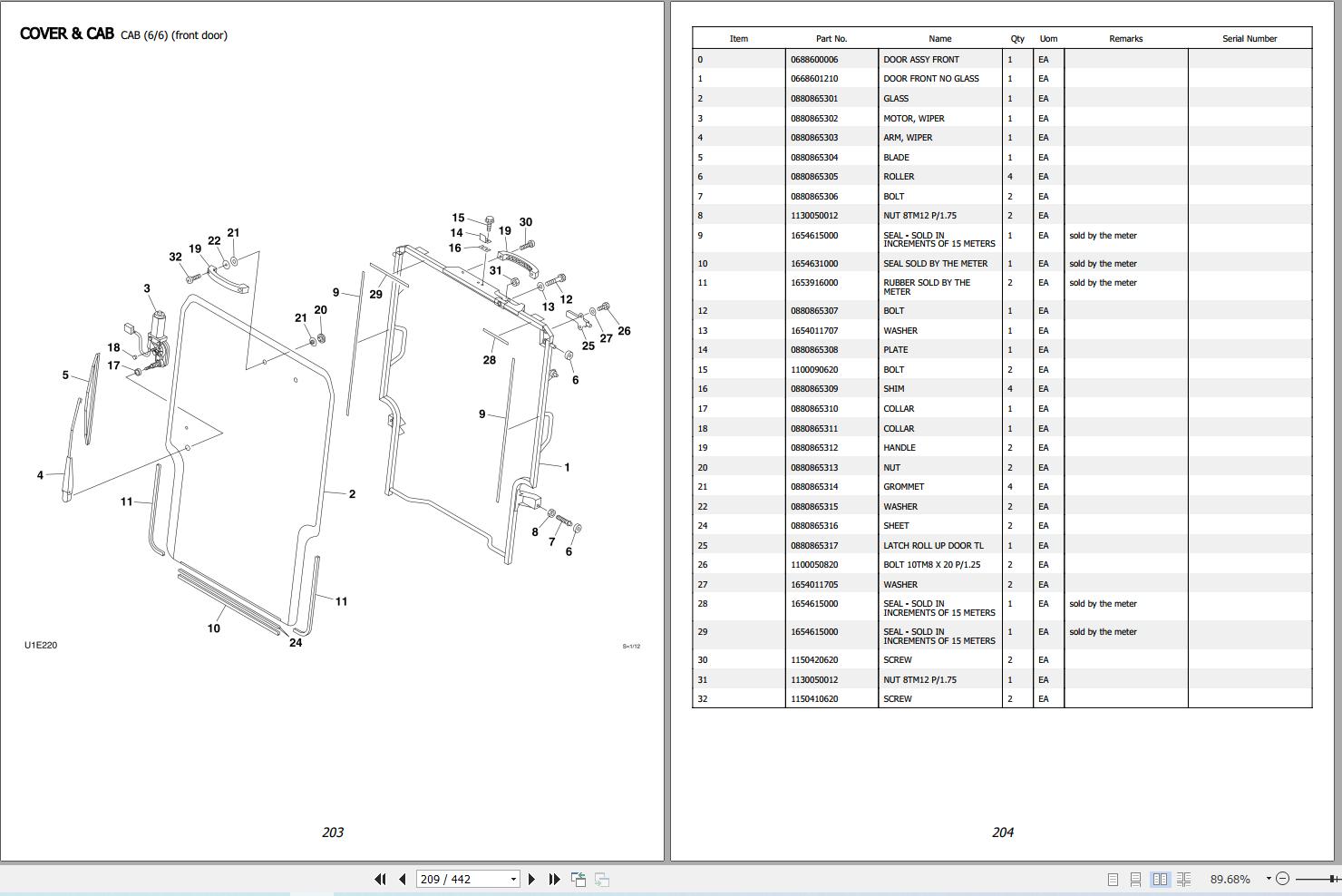The height and width of the screenshot is (896, 1342).
Task: Click part number 1653916000
Action: pos(814,283)
